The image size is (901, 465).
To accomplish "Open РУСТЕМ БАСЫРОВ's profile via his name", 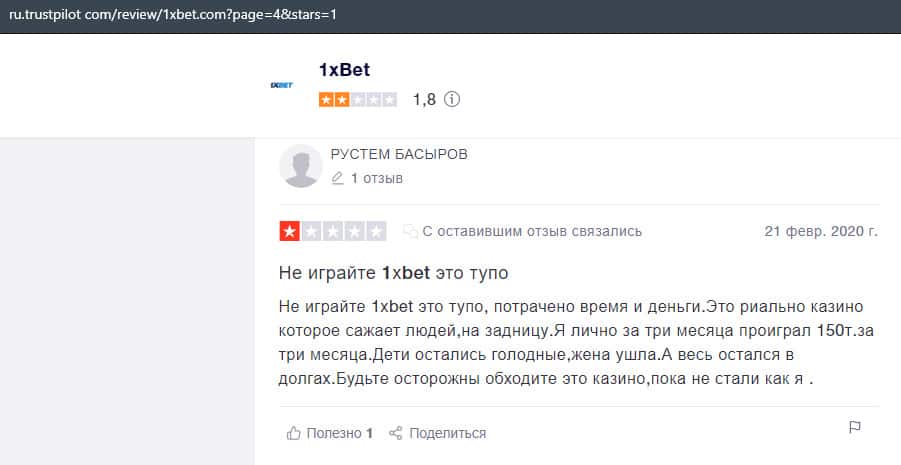I will [399, 154].
